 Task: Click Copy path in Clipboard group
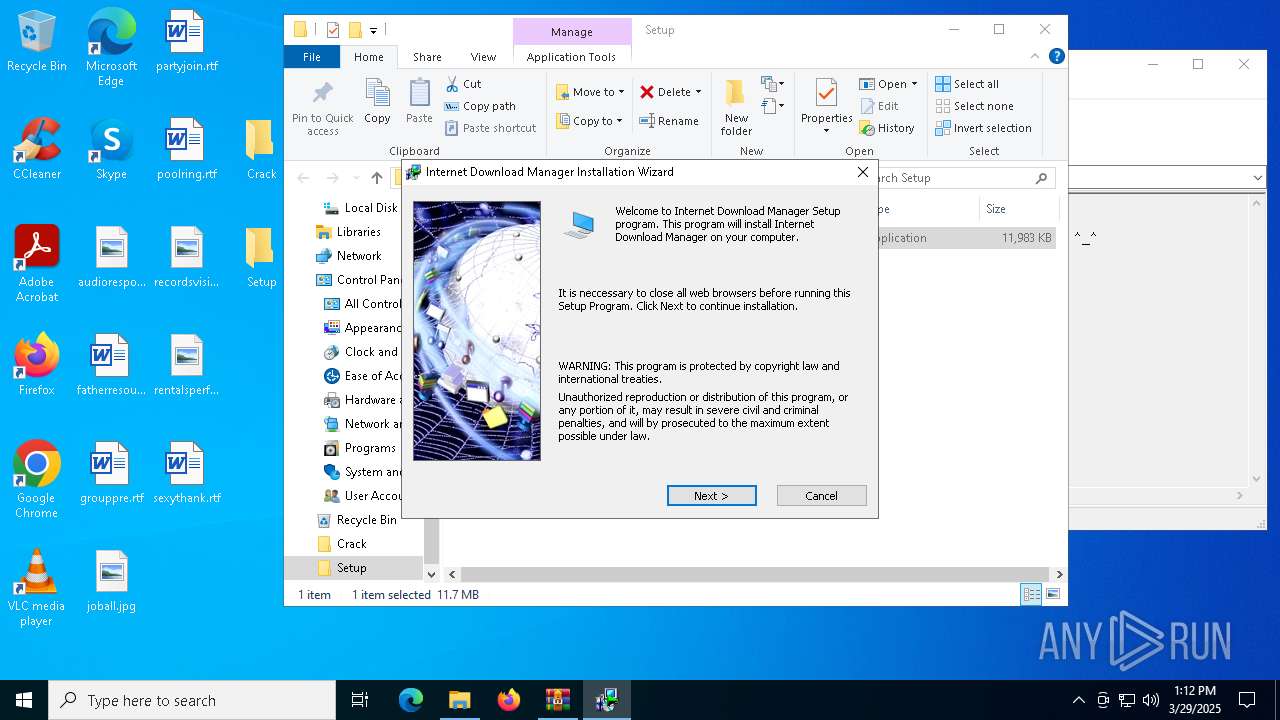[479, 106]
